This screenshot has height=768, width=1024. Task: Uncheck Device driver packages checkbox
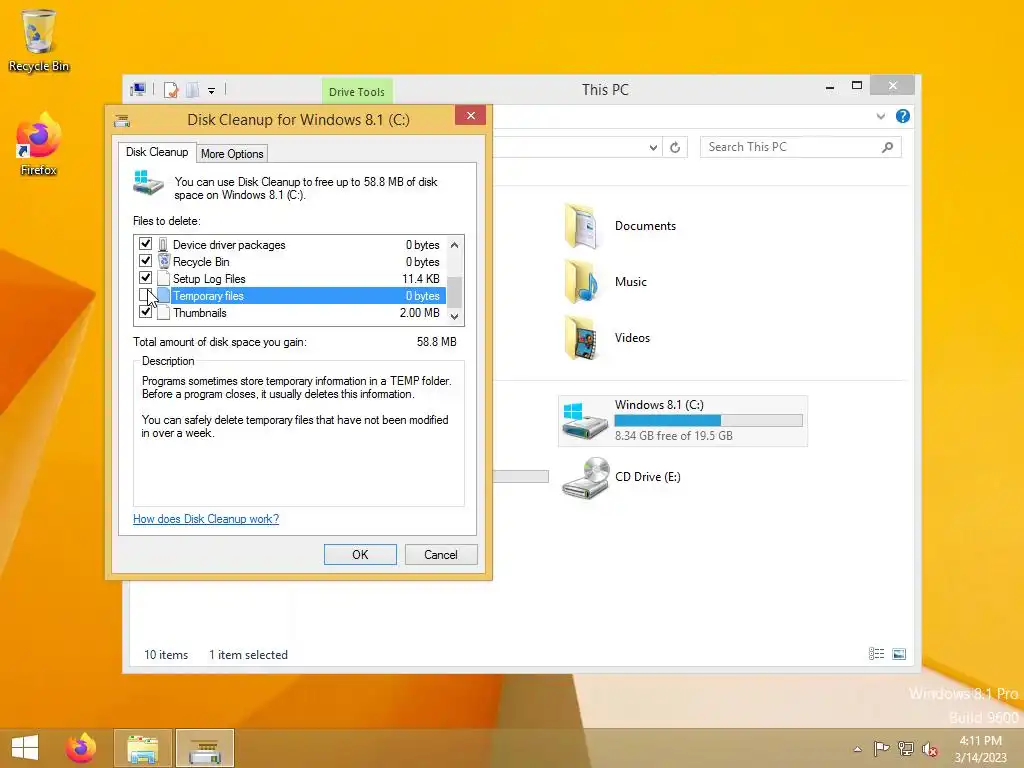146,244
